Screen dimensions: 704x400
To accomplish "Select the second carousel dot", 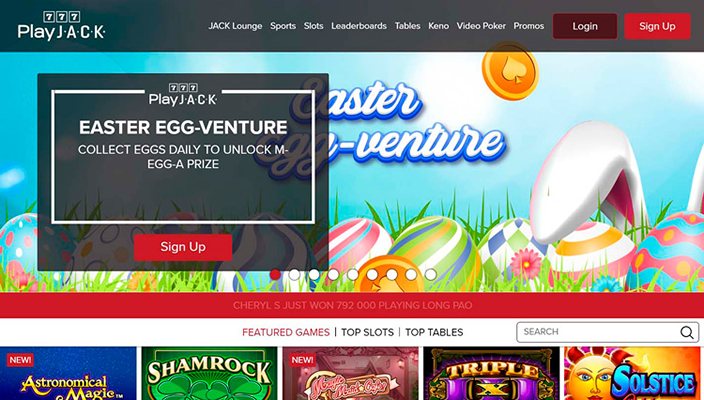I will click(295, 274).
